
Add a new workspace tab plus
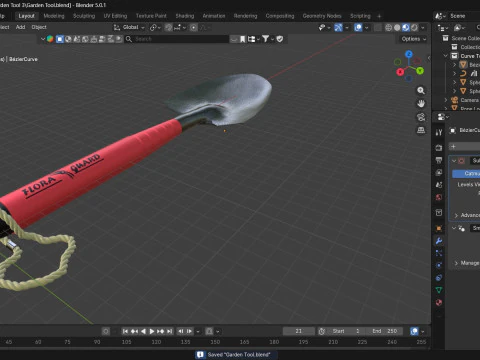click(379, 16)
